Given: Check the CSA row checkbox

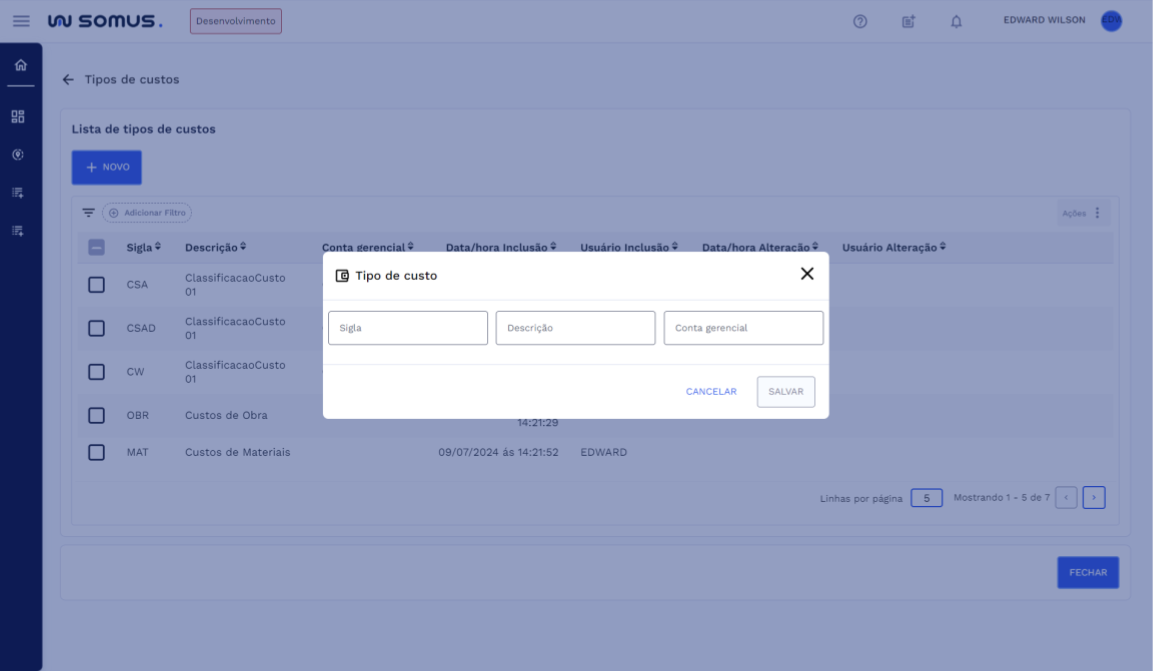Looking at the screenshot, I should (x=96, y=285).
